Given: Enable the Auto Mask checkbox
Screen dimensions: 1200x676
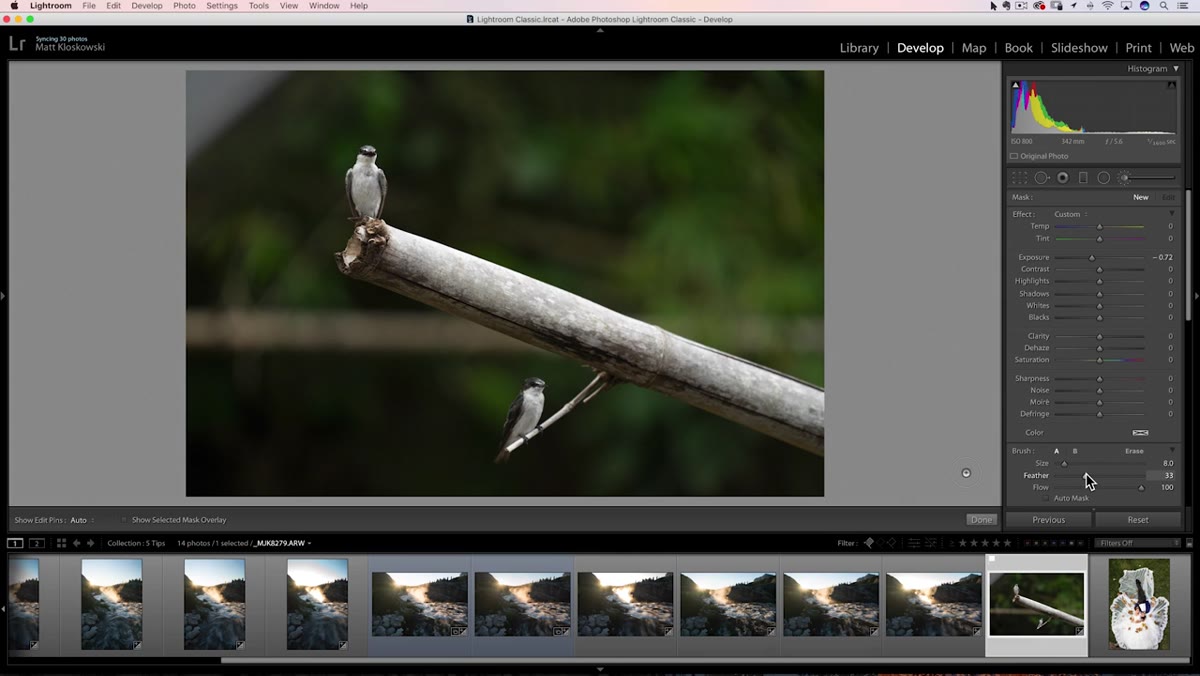Looking at the screenshot, I should click(x=1046, y=498).
